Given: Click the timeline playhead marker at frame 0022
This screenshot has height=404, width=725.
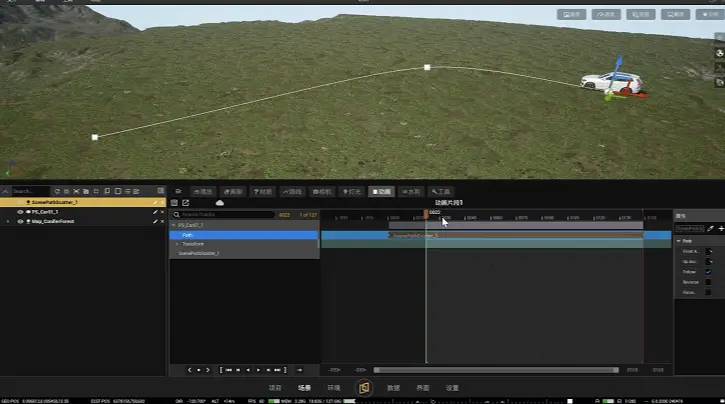Looking at the screenshot, I should (426, 214).
